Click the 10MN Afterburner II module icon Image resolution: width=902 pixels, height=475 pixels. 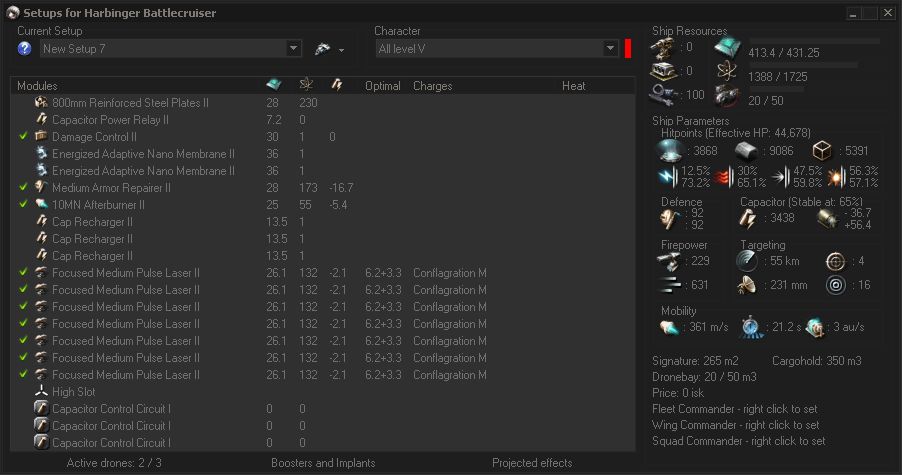[41, 204]
